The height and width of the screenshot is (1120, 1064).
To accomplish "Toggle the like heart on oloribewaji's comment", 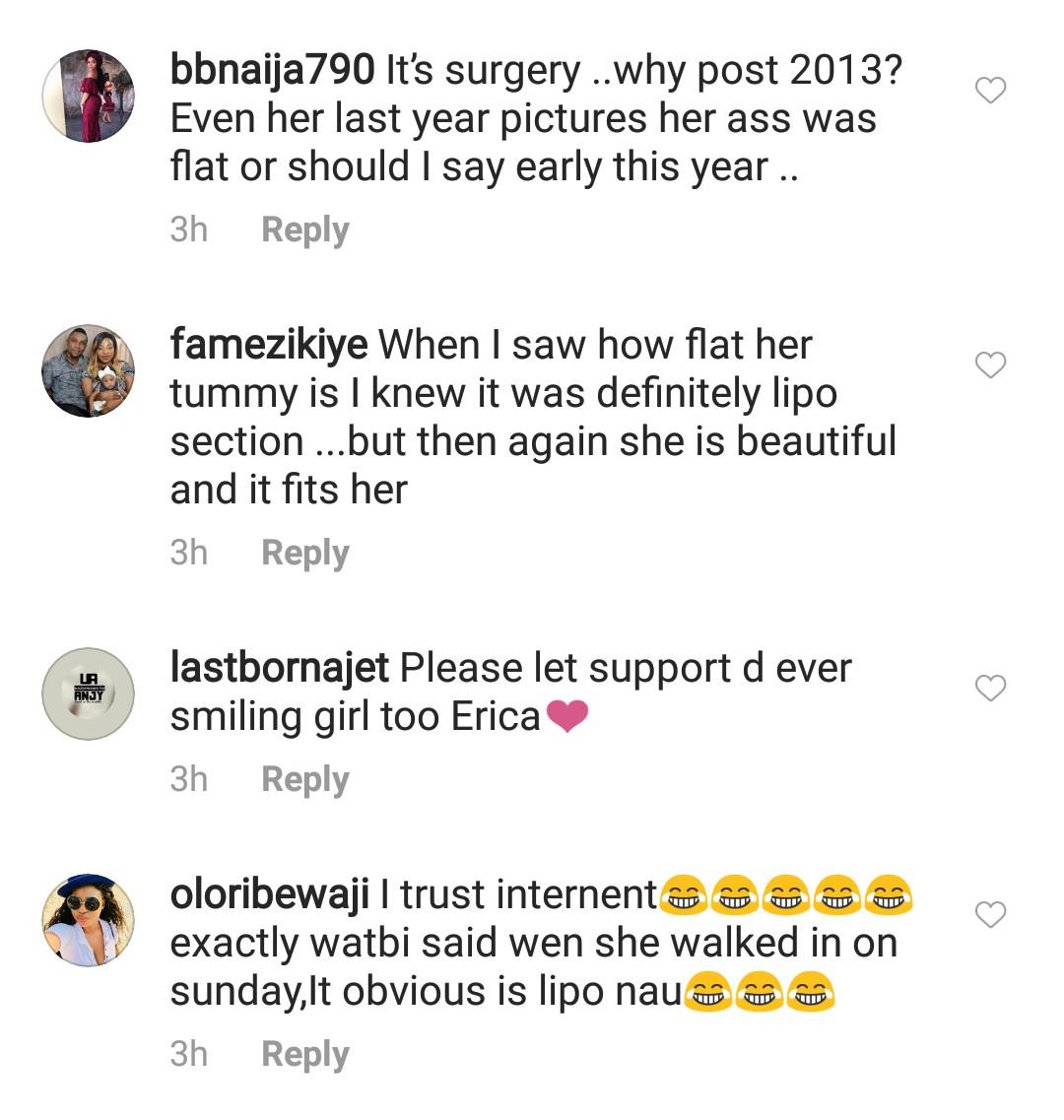I will point(990,915).
